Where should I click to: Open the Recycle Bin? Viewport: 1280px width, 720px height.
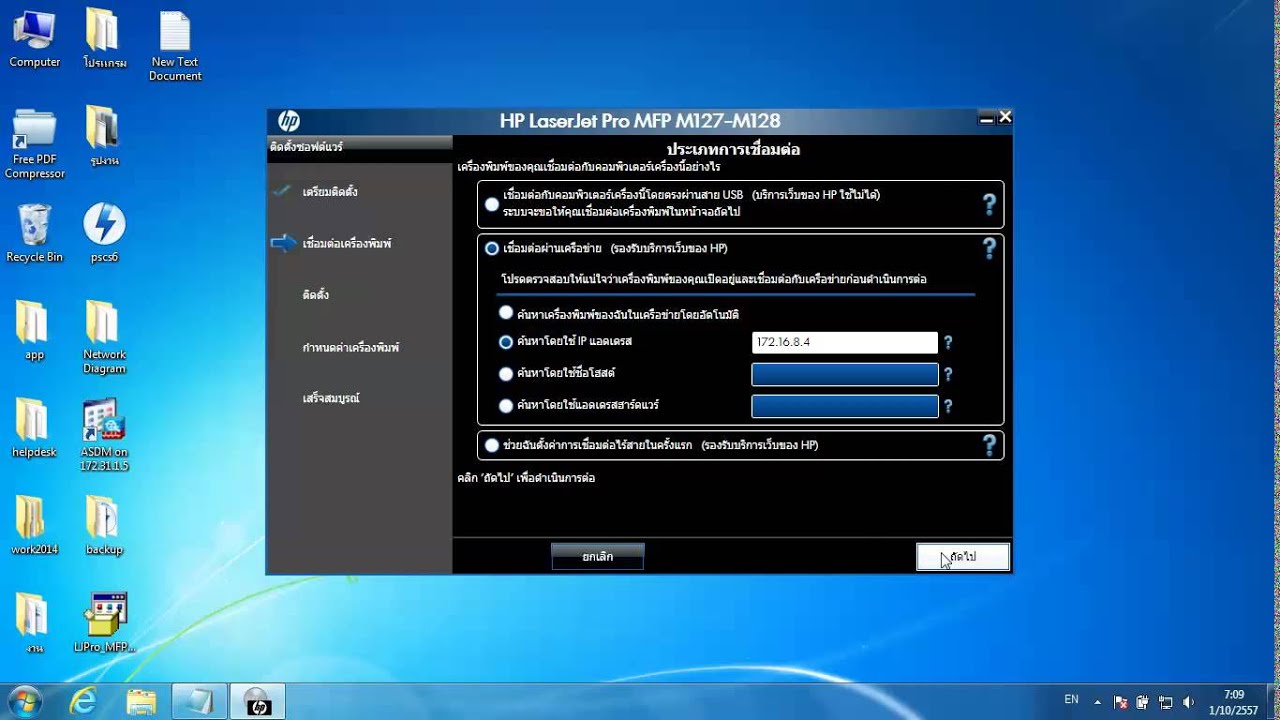pos(35,232)
